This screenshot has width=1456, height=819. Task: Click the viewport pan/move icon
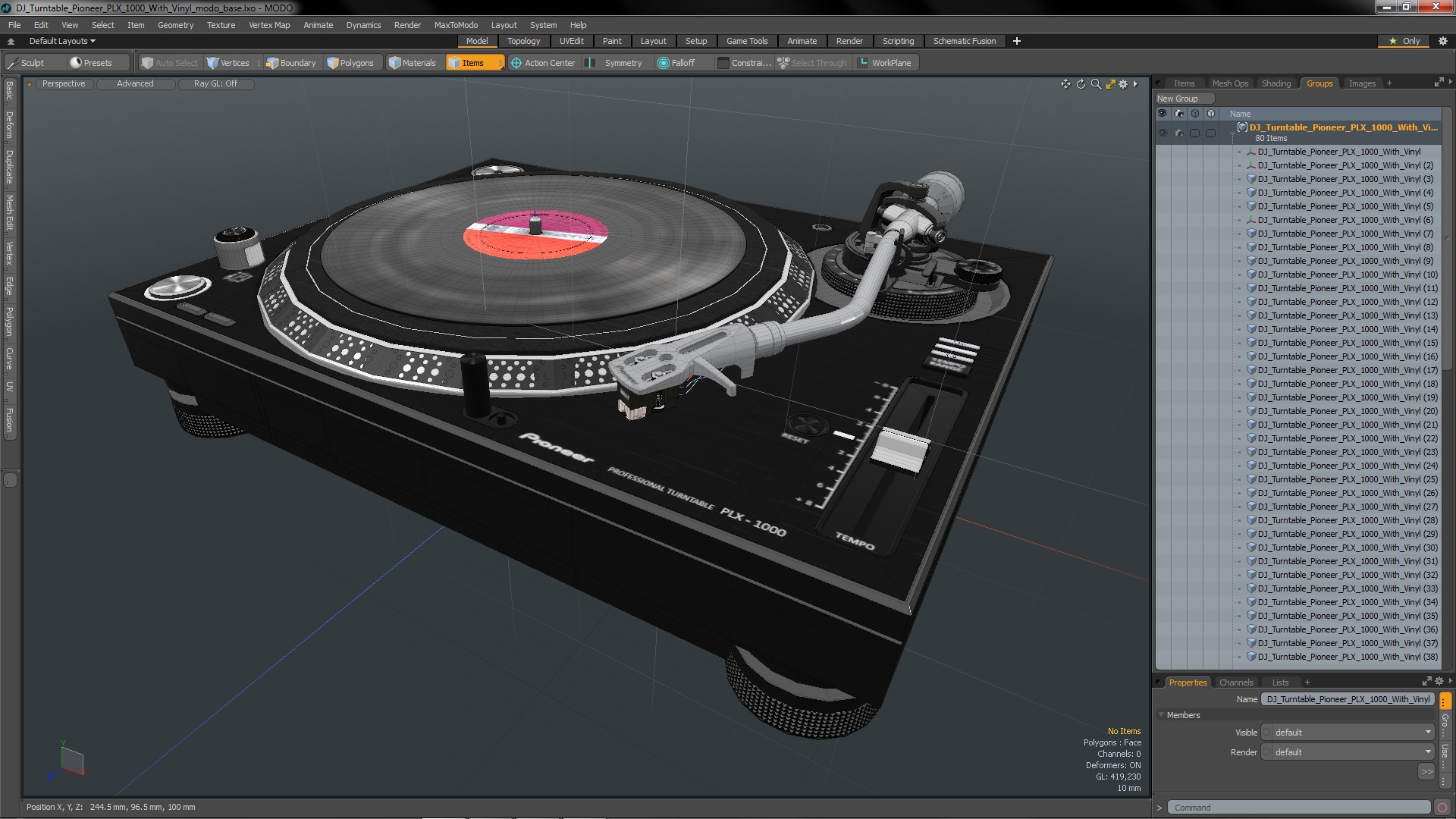[x=1065, y=84]
